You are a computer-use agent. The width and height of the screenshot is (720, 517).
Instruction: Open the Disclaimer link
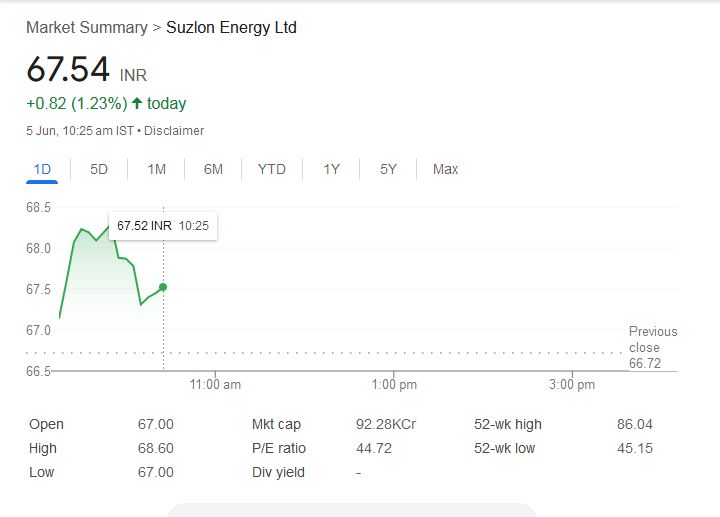[x=176, y=131]
